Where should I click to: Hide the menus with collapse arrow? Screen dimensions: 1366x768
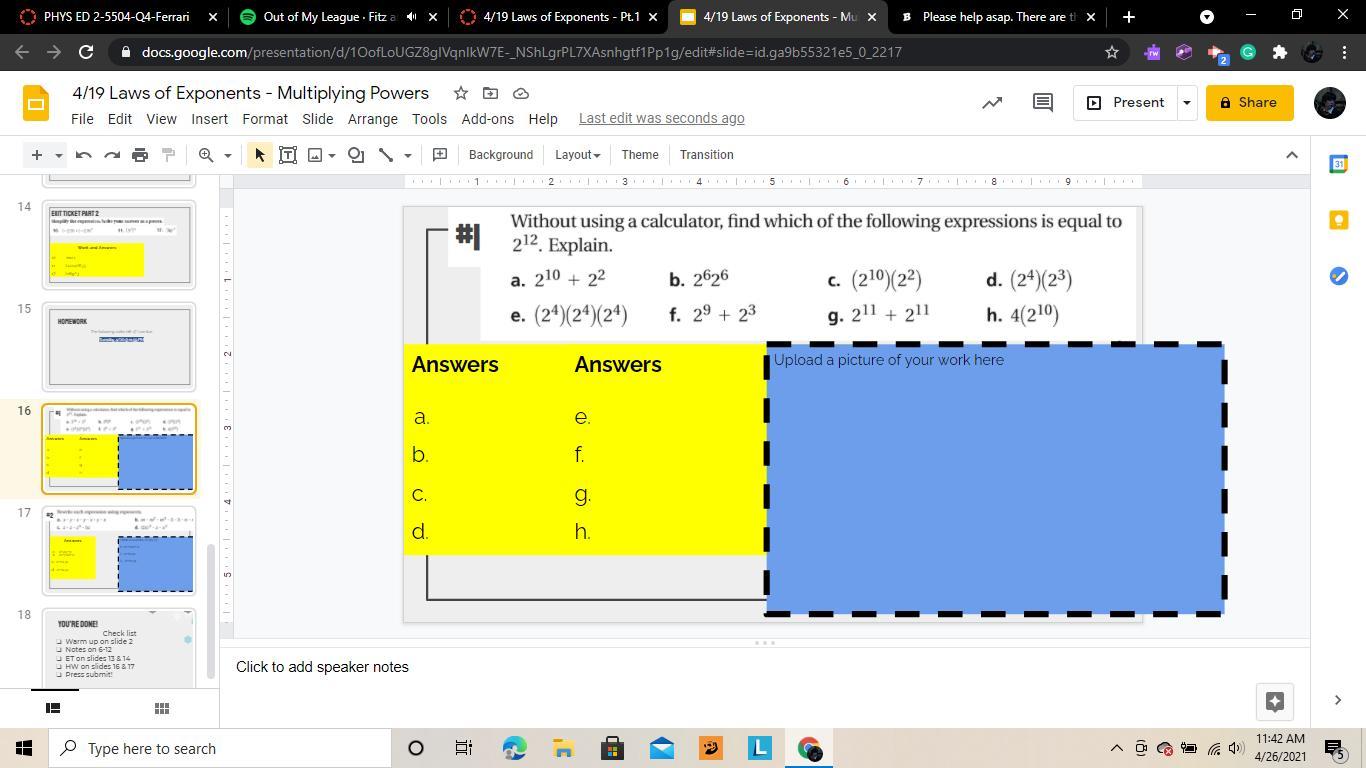point(1291,155)
